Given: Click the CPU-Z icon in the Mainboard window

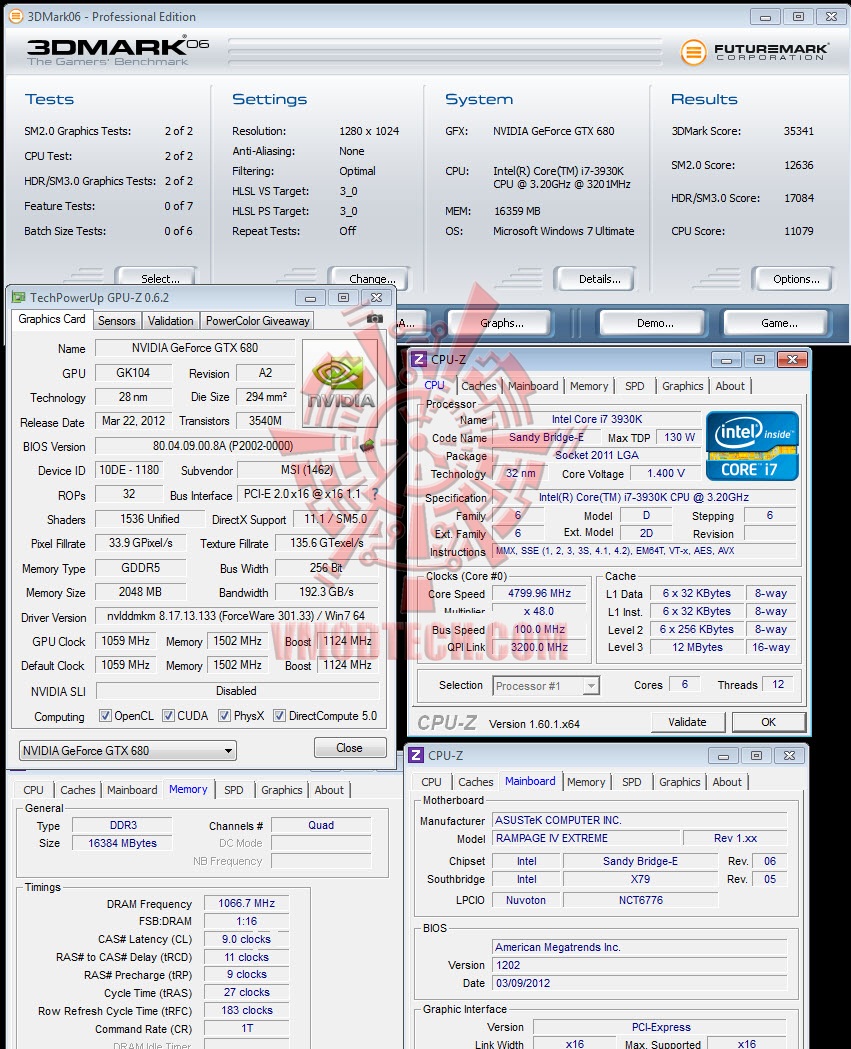Looking at the screenshot, I should point(416,755).
